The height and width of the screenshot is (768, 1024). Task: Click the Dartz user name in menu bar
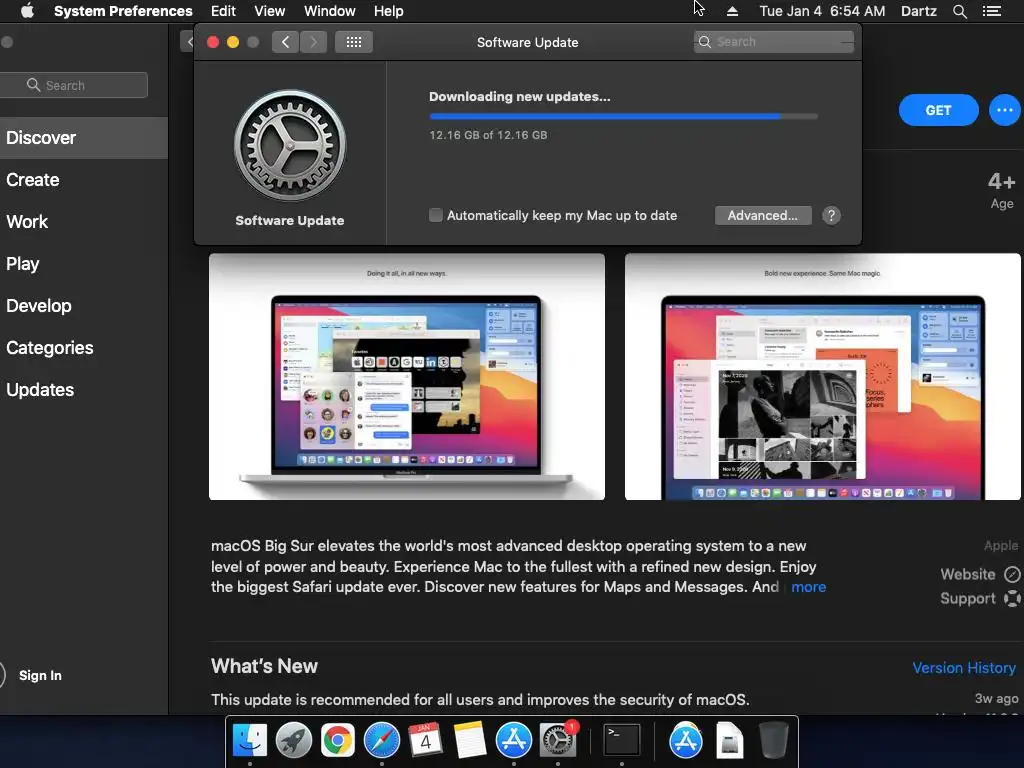(x=918, y=11)
